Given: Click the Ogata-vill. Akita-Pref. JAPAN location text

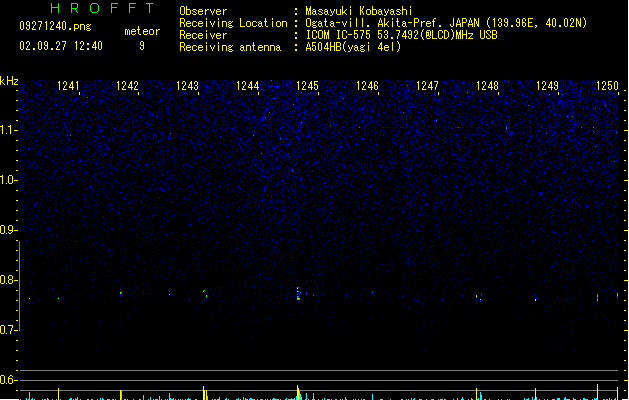Looking at the screenshot, I should [446, 23].
